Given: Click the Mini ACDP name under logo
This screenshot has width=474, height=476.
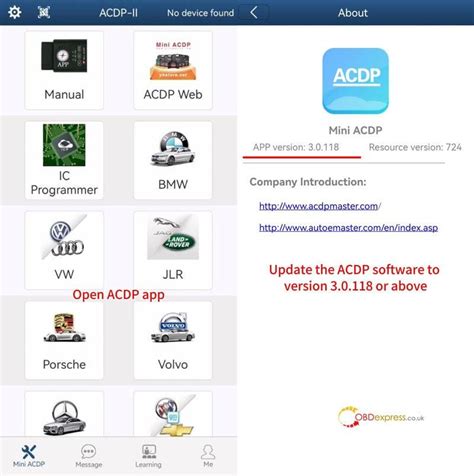Looking at the screenshot, I should coord(355,130).
